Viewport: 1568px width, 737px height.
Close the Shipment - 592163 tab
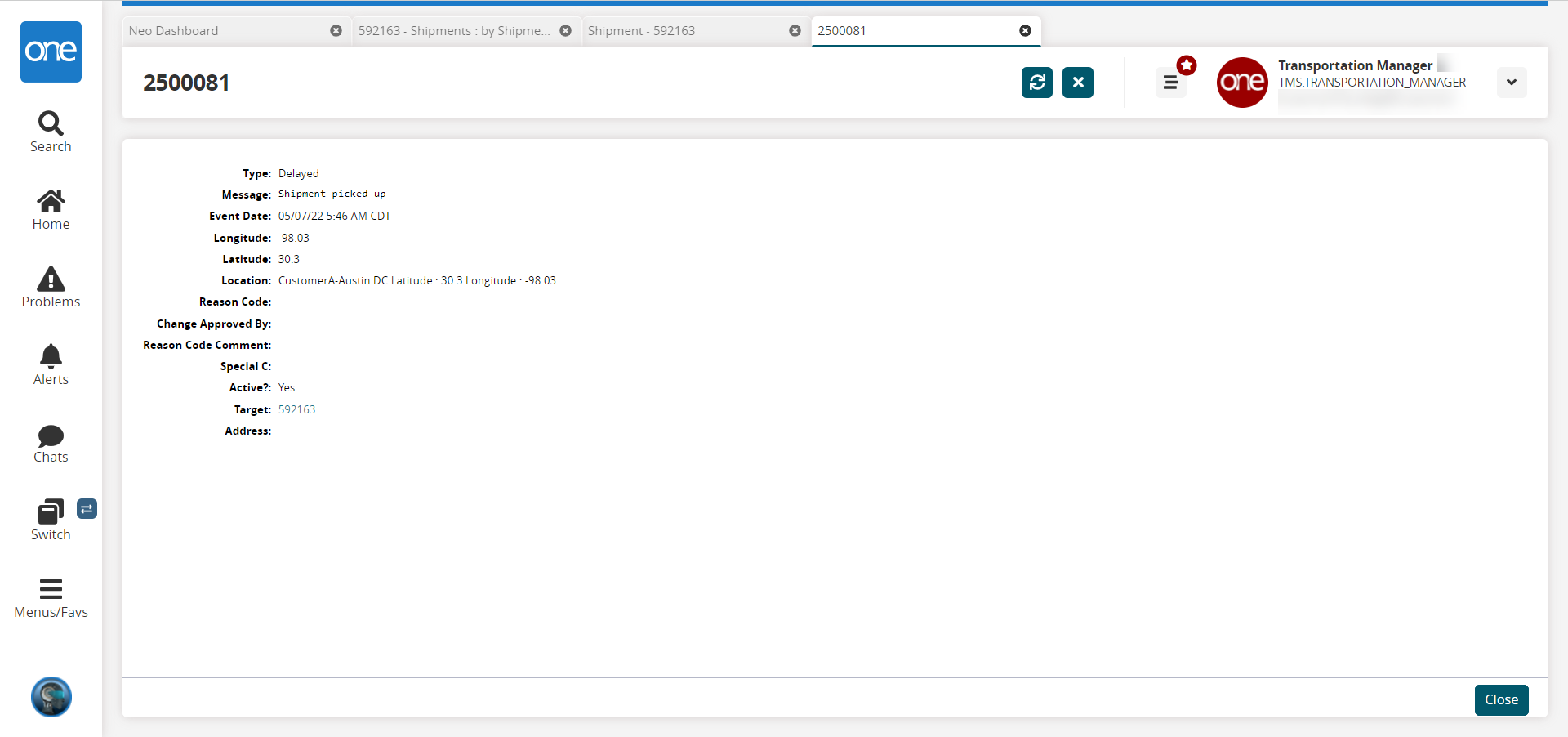coord(795,31)
